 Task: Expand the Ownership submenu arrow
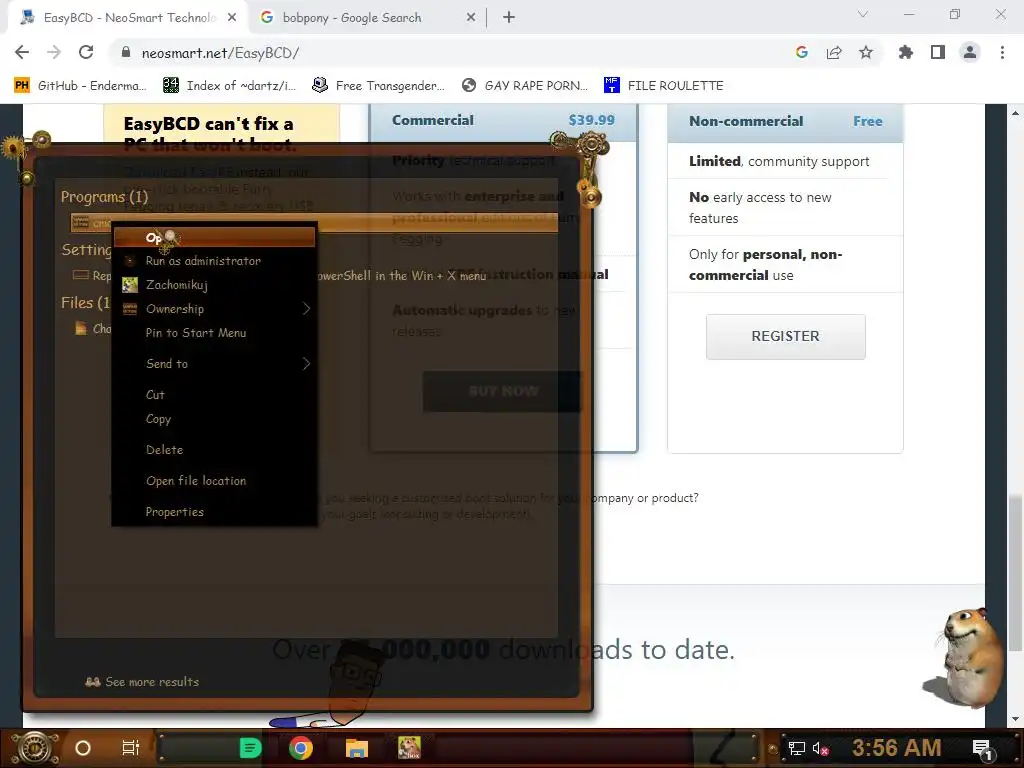click(306, 309)
